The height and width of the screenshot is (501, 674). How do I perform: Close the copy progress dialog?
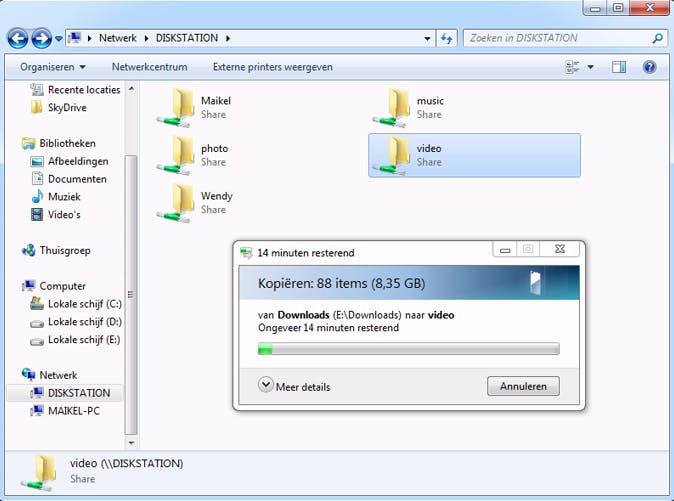560,249
